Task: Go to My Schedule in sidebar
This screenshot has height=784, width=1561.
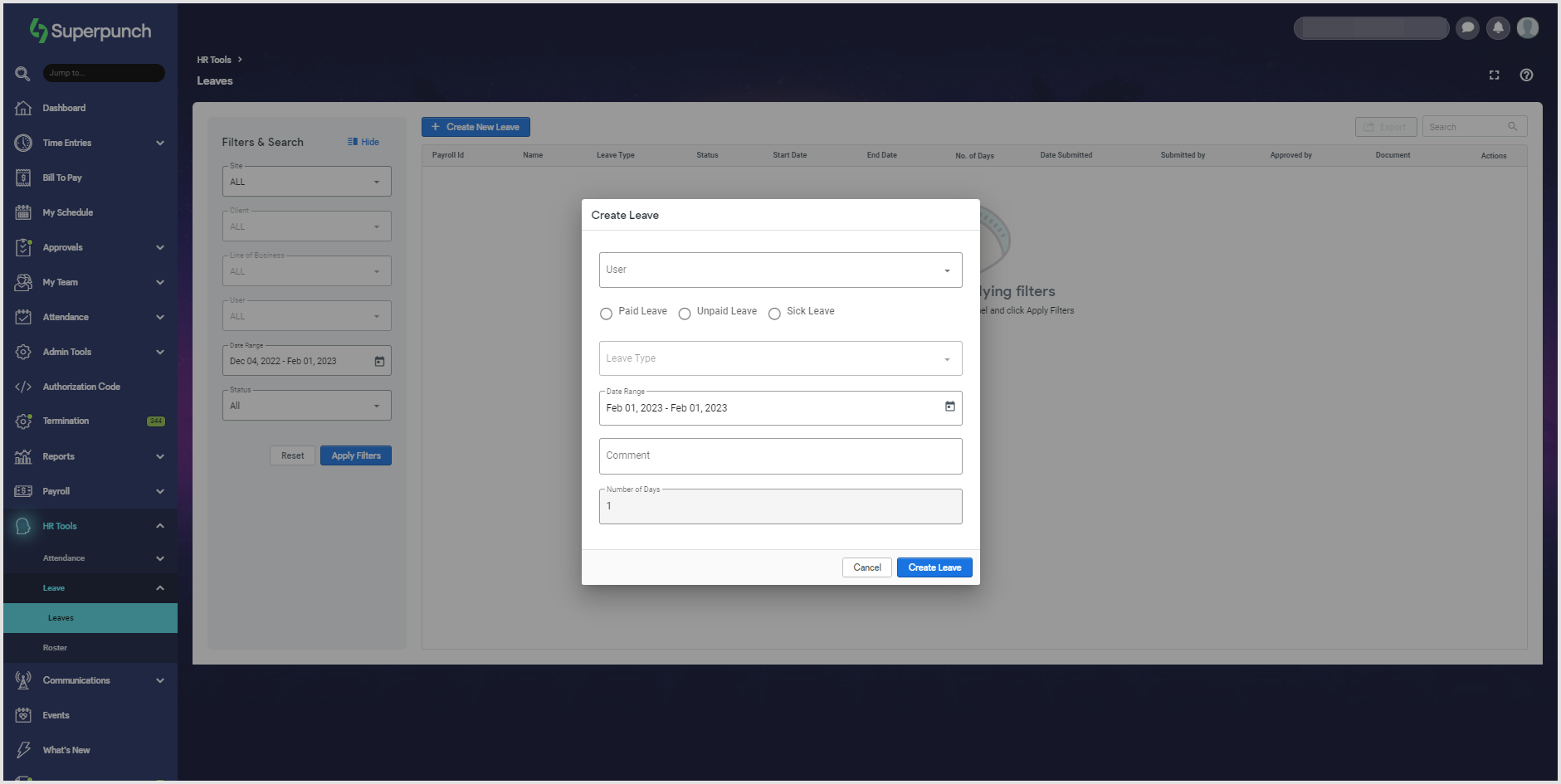Action: [68, 212]
